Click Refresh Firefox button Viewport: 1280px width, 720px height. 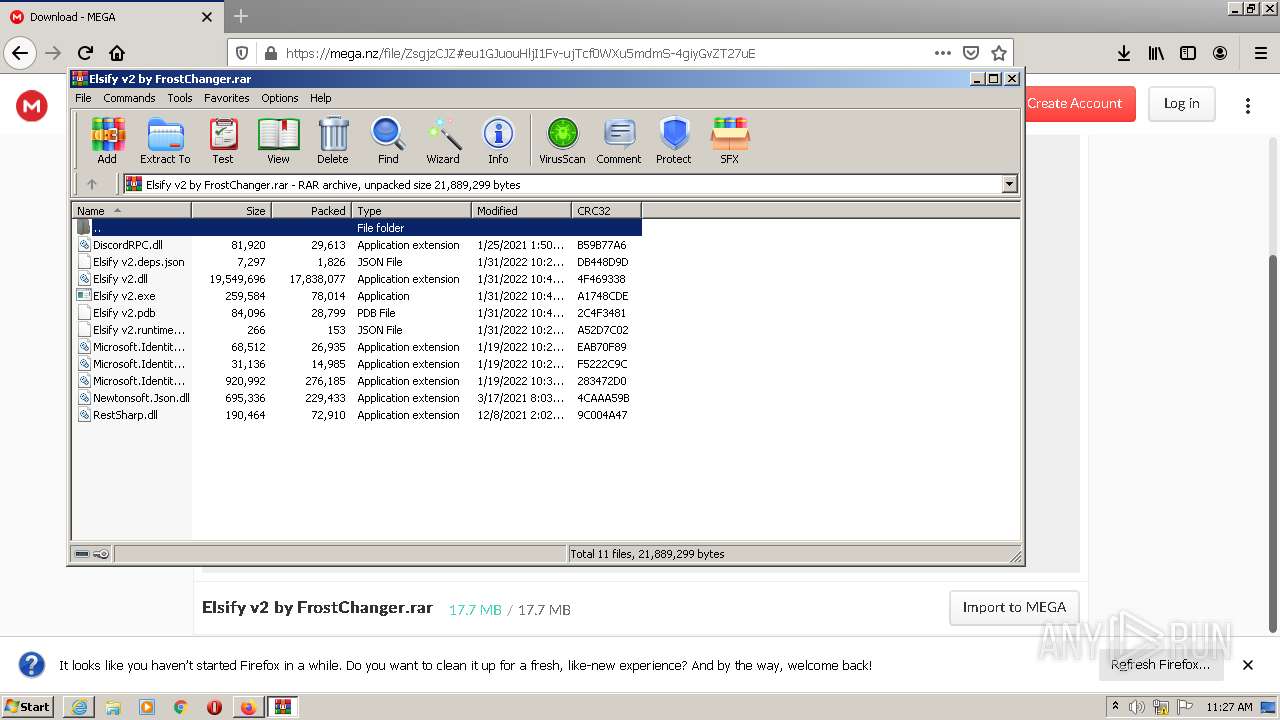1160,664
